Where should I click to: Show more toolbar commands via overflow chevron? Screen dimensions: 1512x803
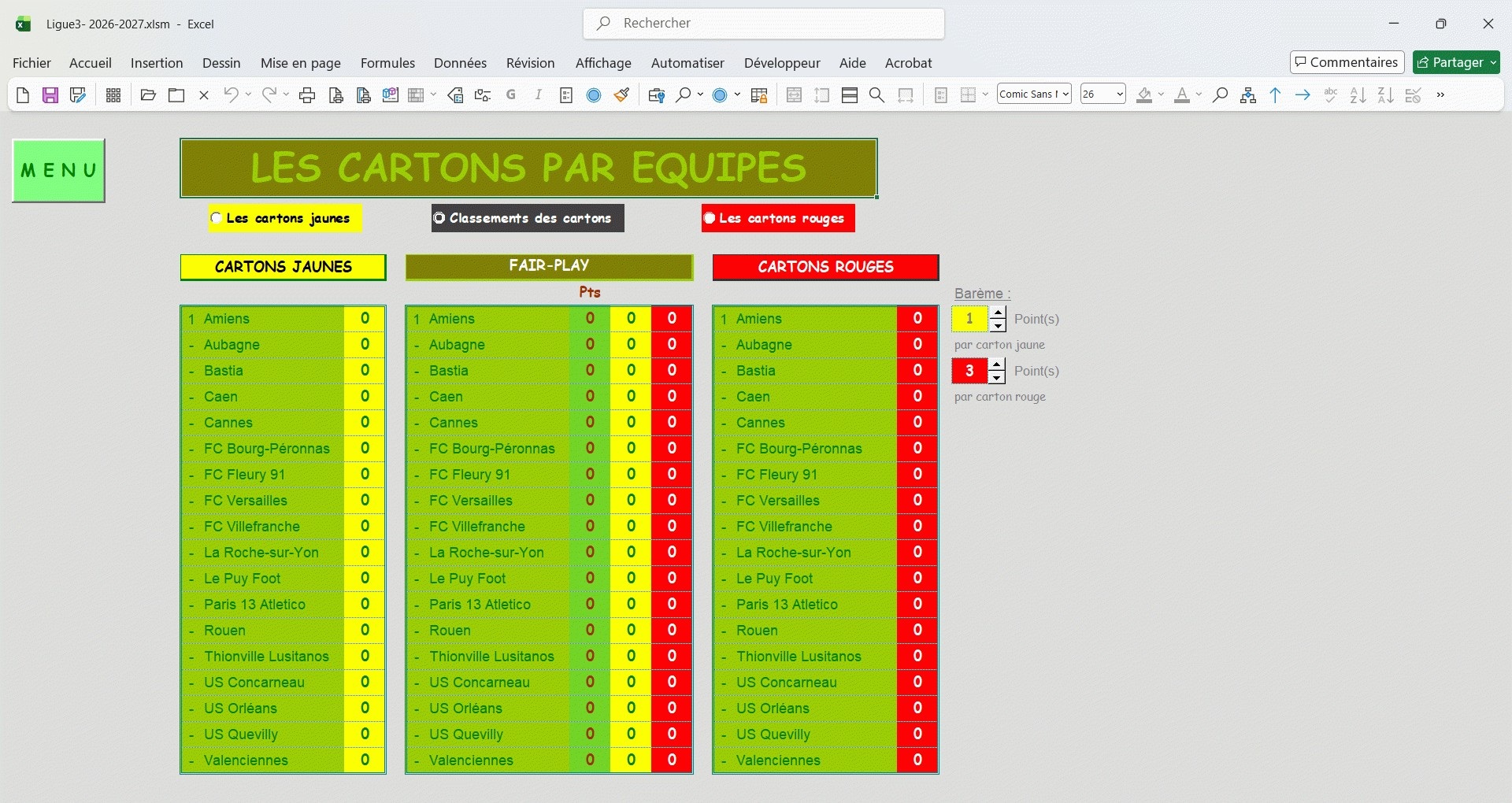1441,95
